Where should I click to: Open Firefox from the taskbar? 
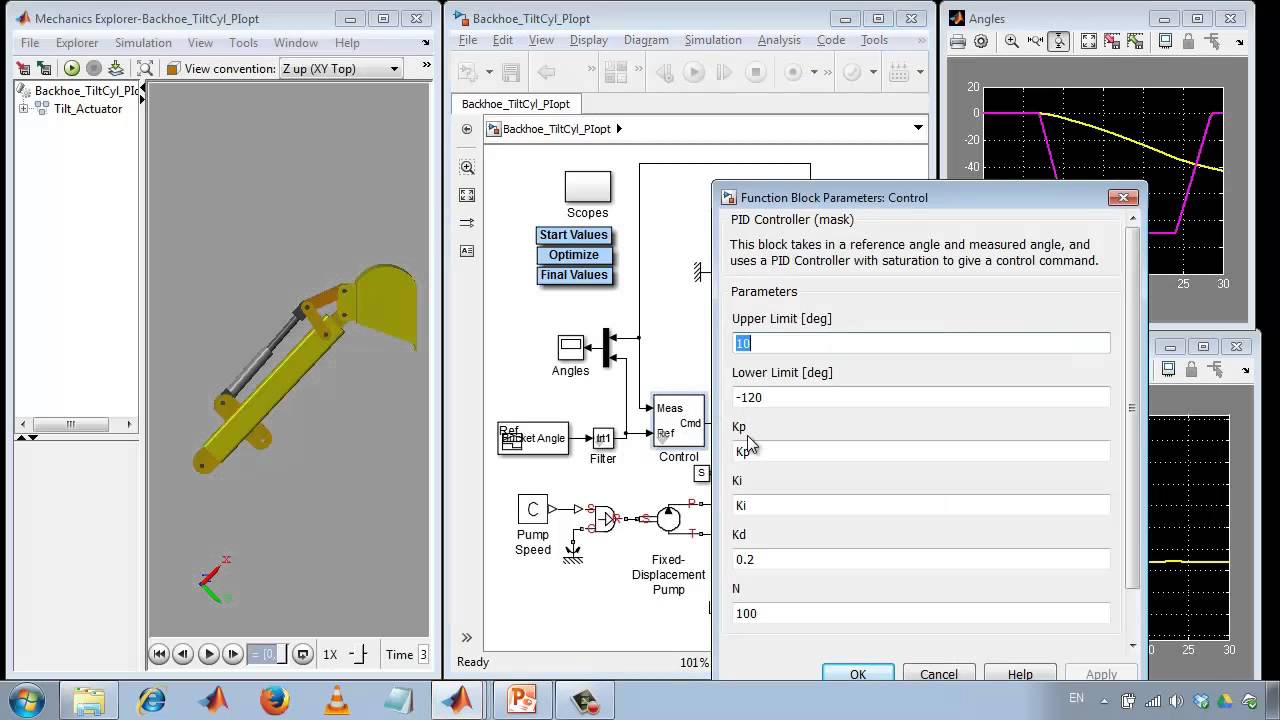[275, 700]
